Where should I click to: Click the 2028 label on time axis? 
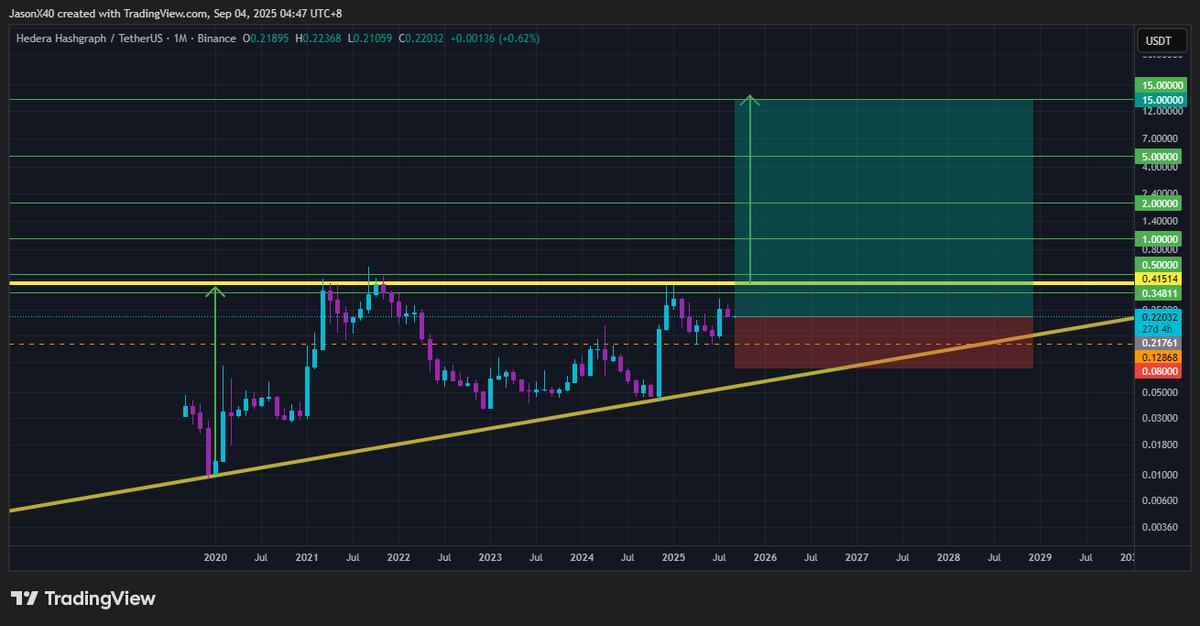coord(948,556)
